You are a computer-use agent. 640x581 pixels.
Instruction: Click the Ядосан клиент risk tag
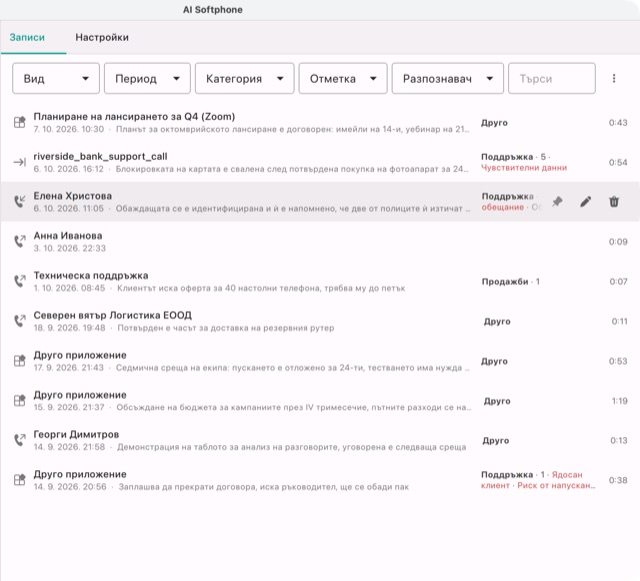[x=531, y=480]
